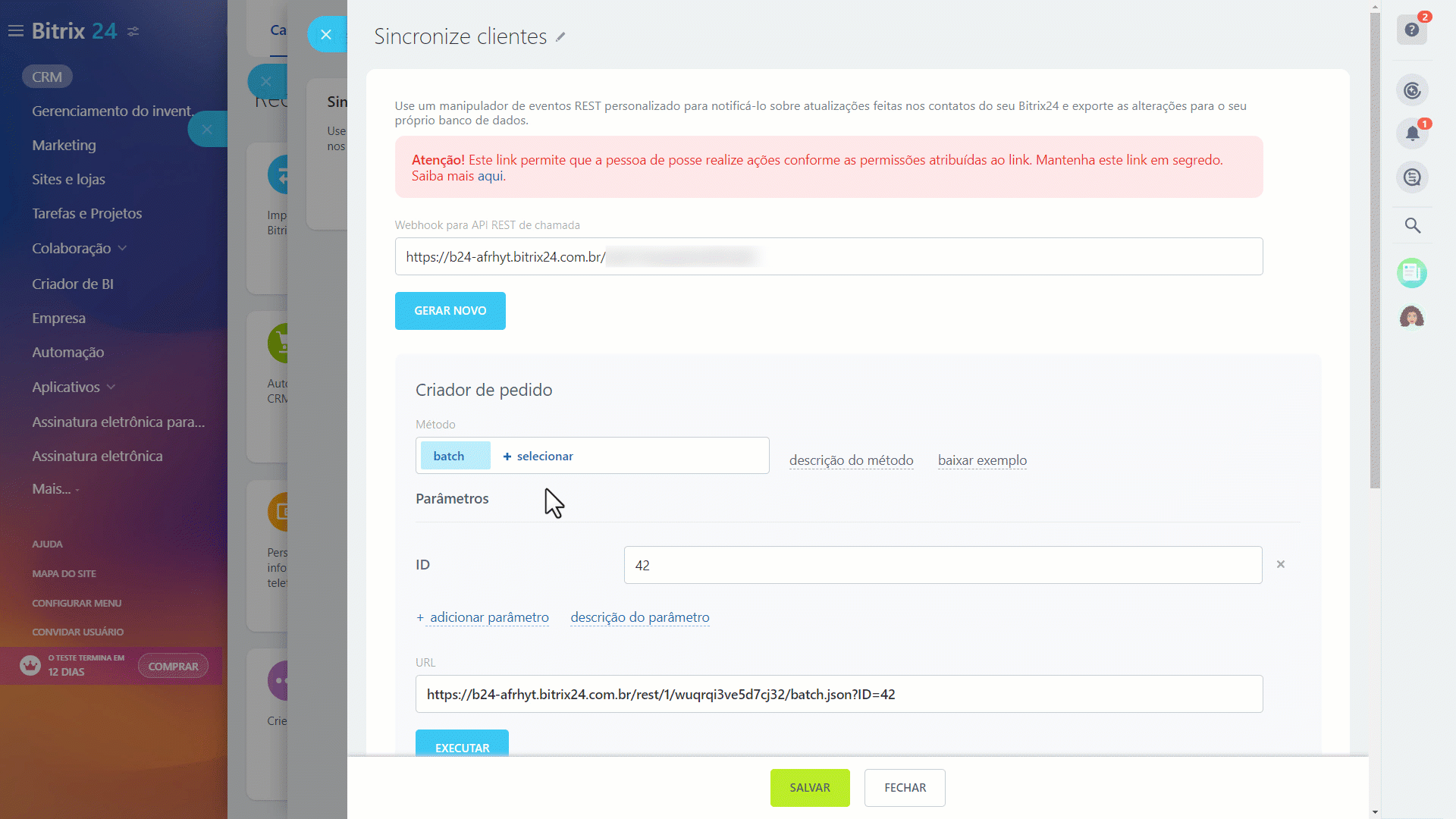Click the pencil icon to rename Sincronize clientes
1456x819 pixels.
[561, 36]
